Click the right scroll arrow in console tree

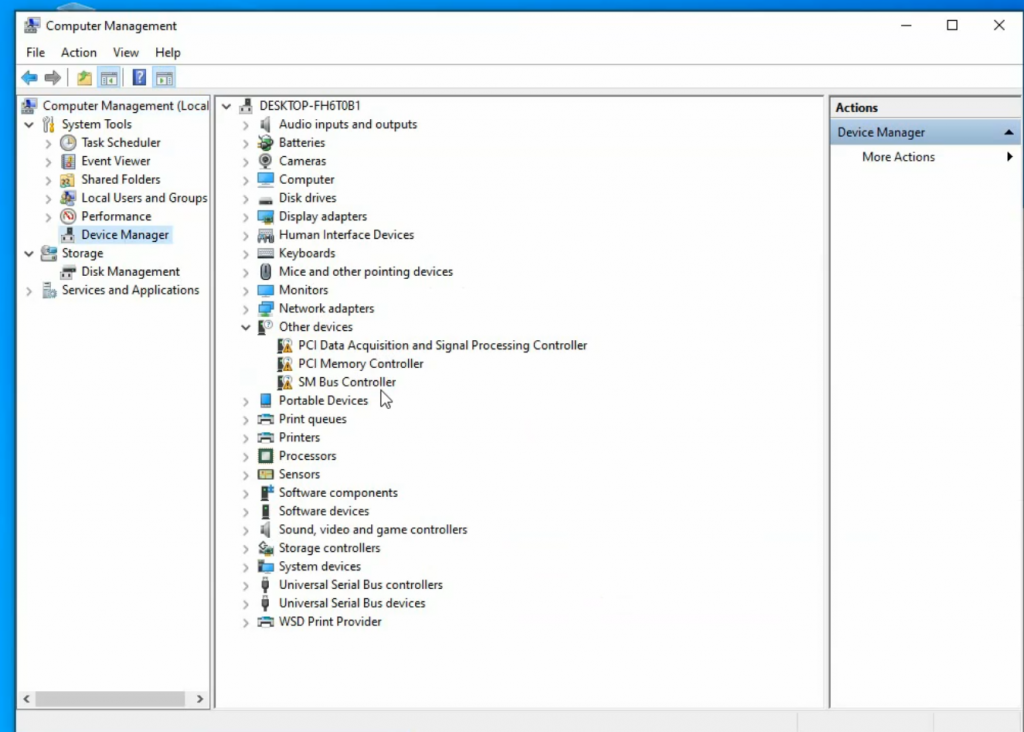click(200, 699)
